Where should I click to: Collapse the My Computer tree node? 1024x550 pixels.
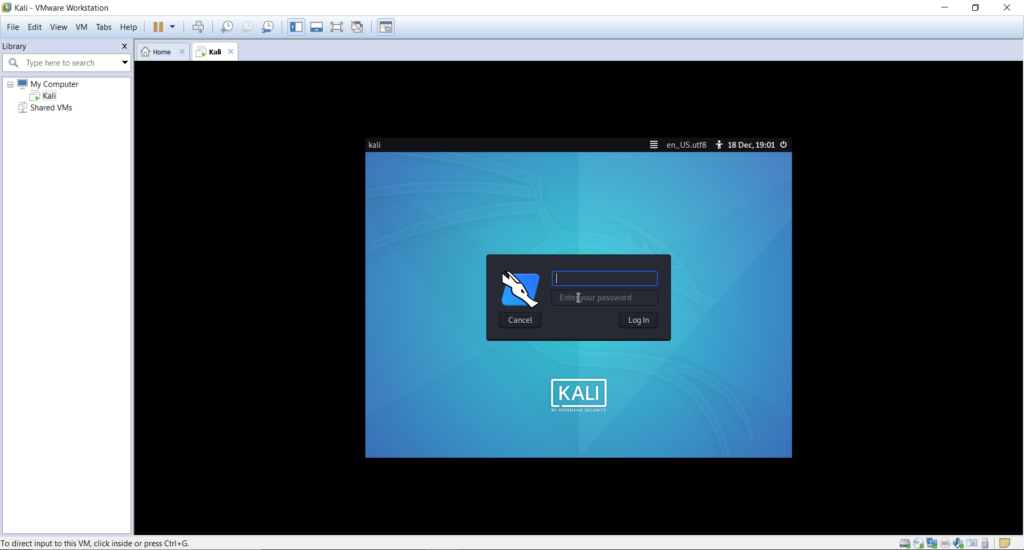[x=10, y=84]
